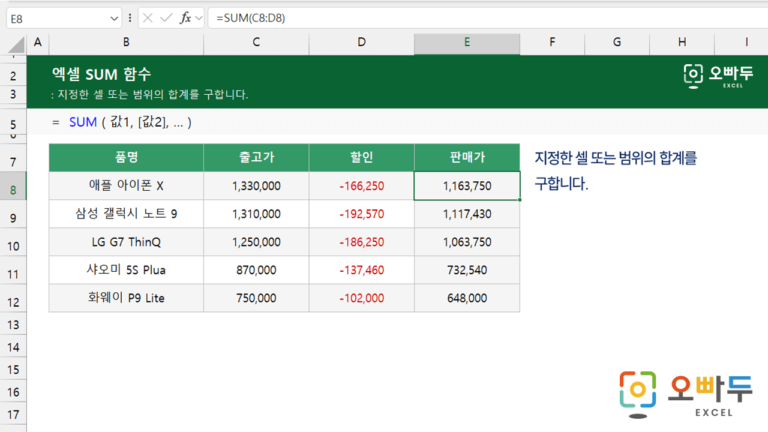Select cell with LG G7 ThinQ
768x432 pixels.
(x=126, y=242)
